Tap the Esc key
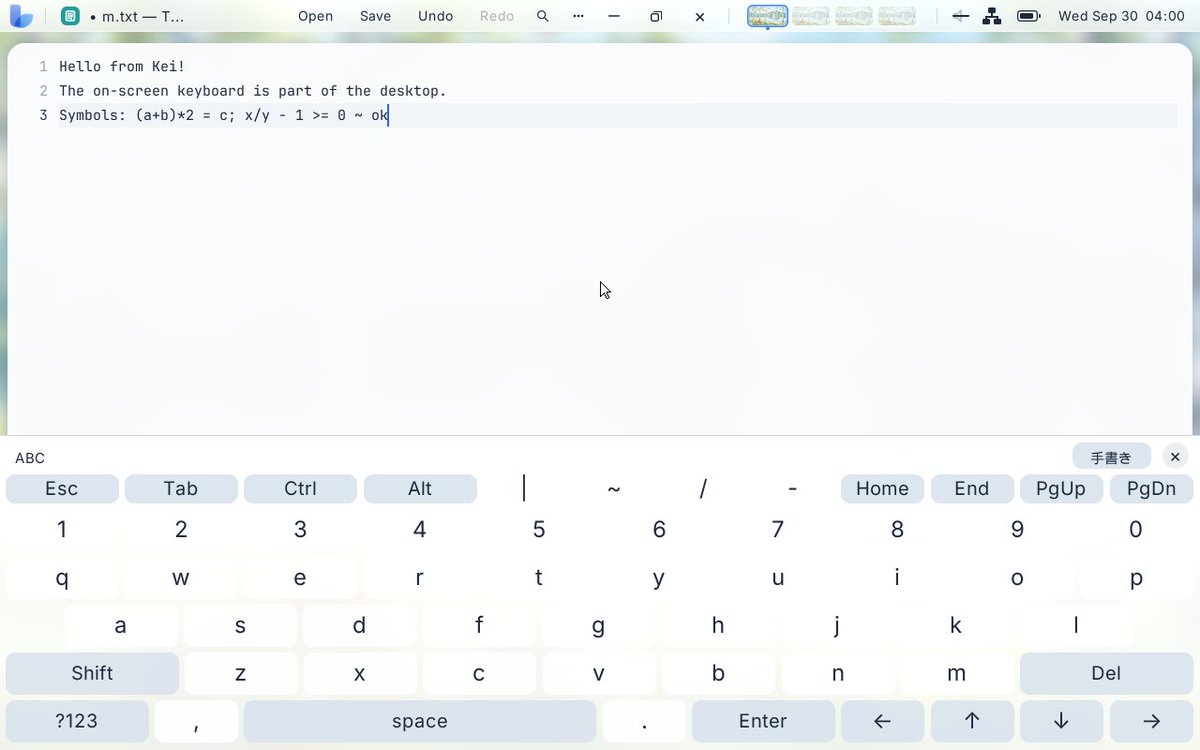This screenshot has width=1200, height=750. click(x=62, y=488)
